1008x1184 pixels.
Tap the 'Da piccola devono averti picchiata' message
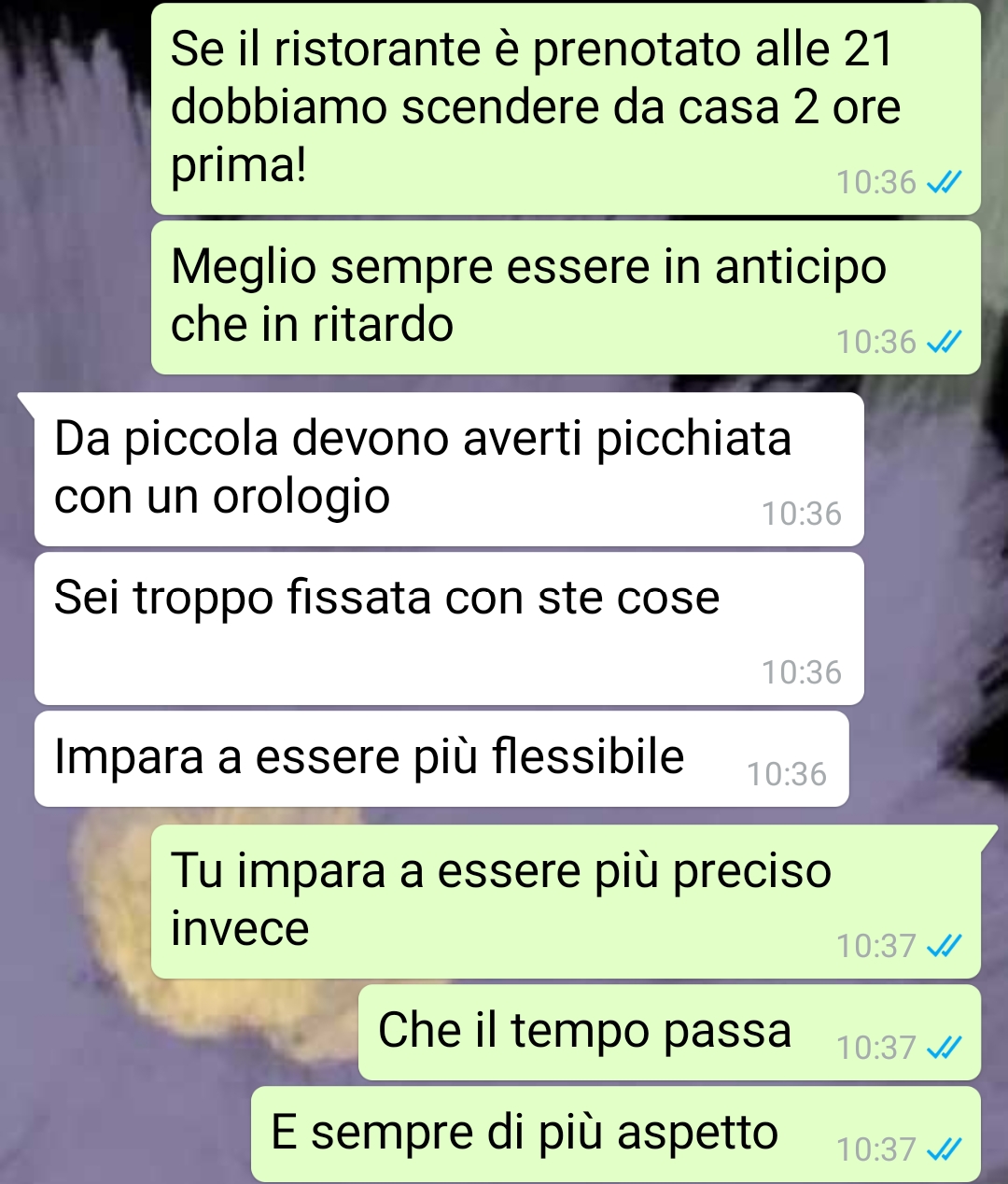click(x=449, y=469)
